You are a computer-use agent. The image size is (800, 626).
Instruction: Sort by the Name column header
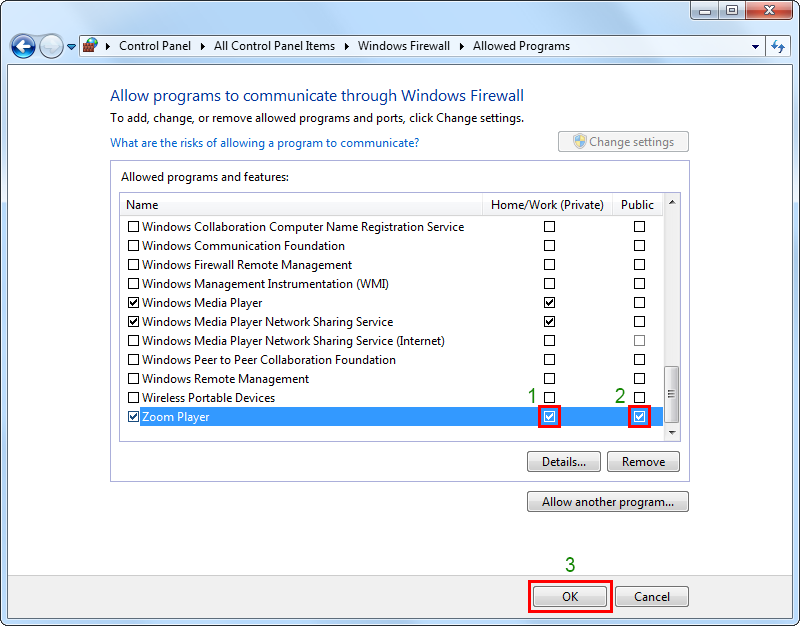pos(301,205)
